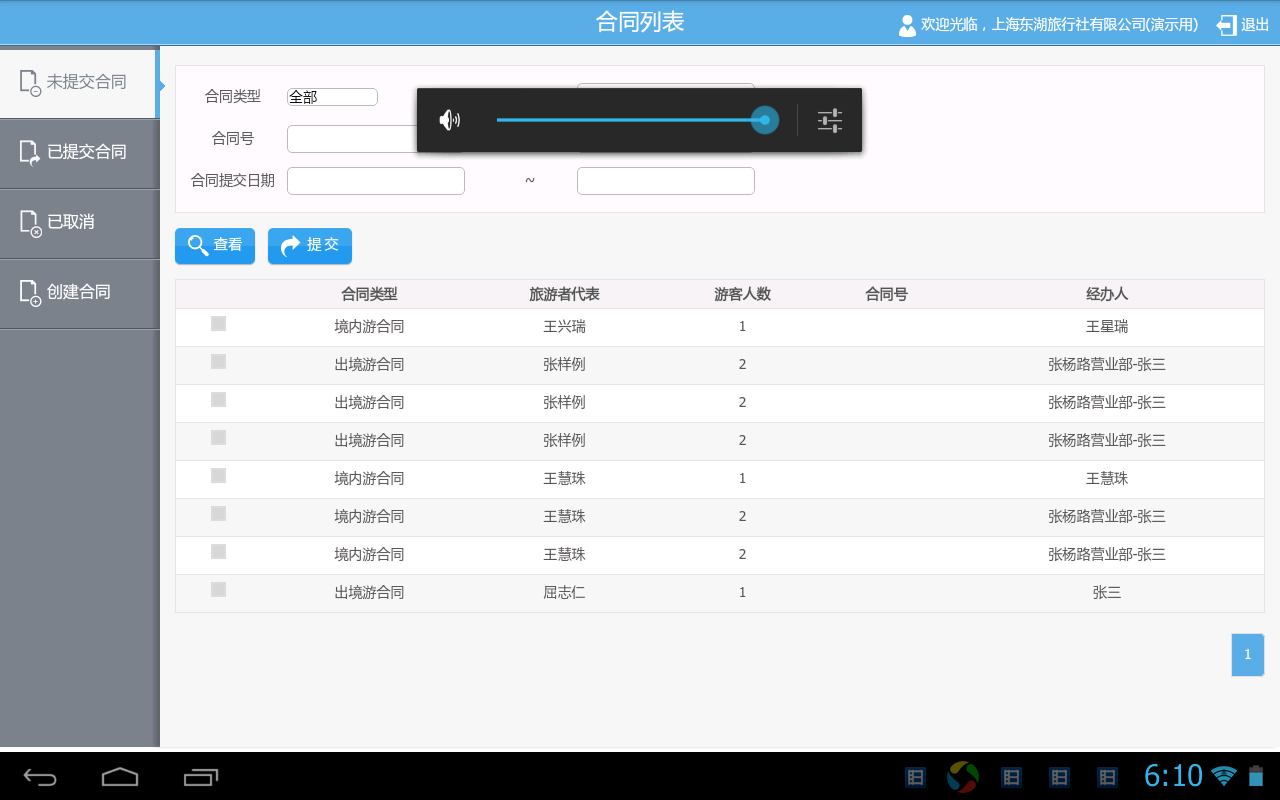Image resolution: width=1280 pixels, height=800 pixels.
Task: Focus the 合同提交日期 start date field
Action: coord(376,181)
